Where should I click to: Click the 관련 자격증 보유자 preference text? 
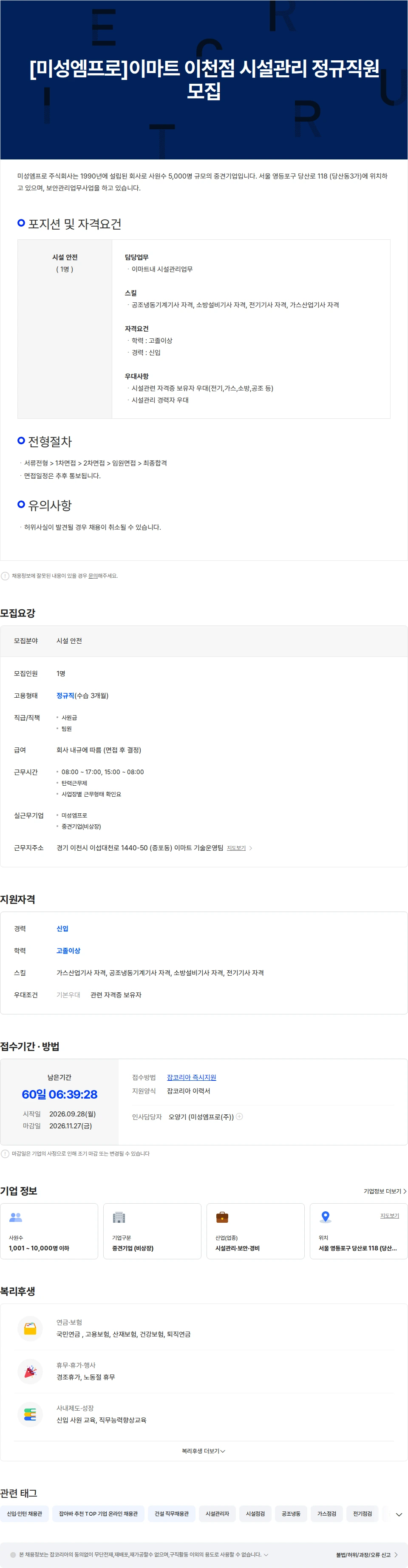pyautogui.click(x=116, y=994)
